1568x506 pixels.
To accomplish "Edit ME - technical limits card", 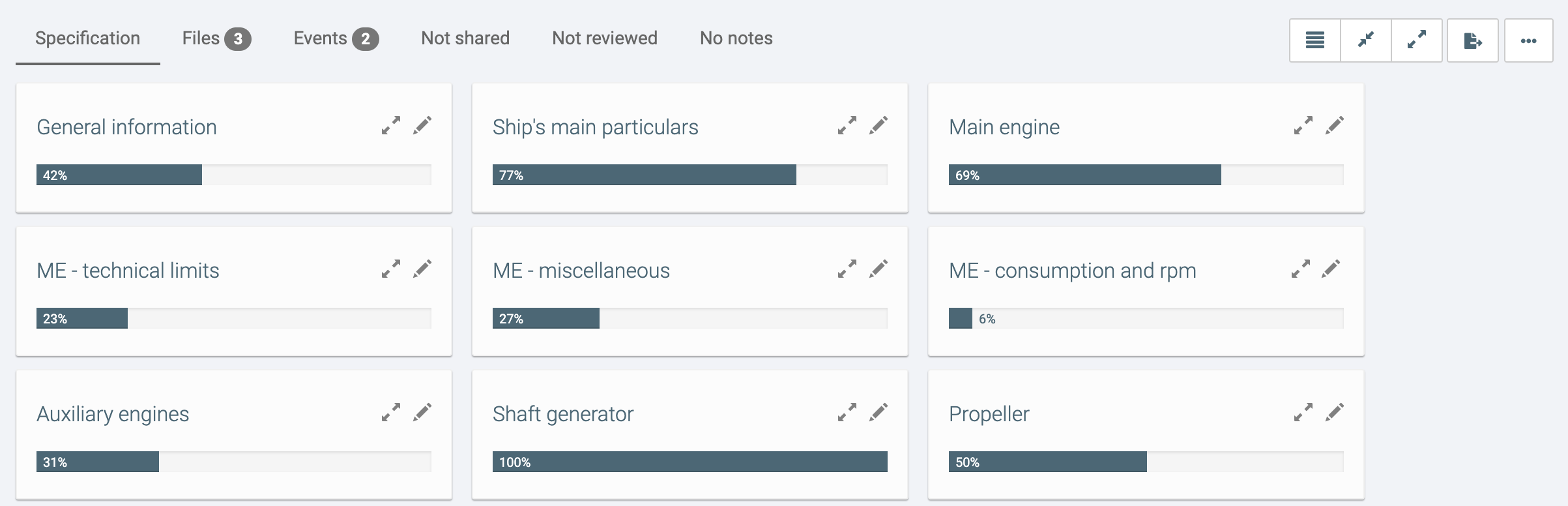I will [x=422, y=269].
